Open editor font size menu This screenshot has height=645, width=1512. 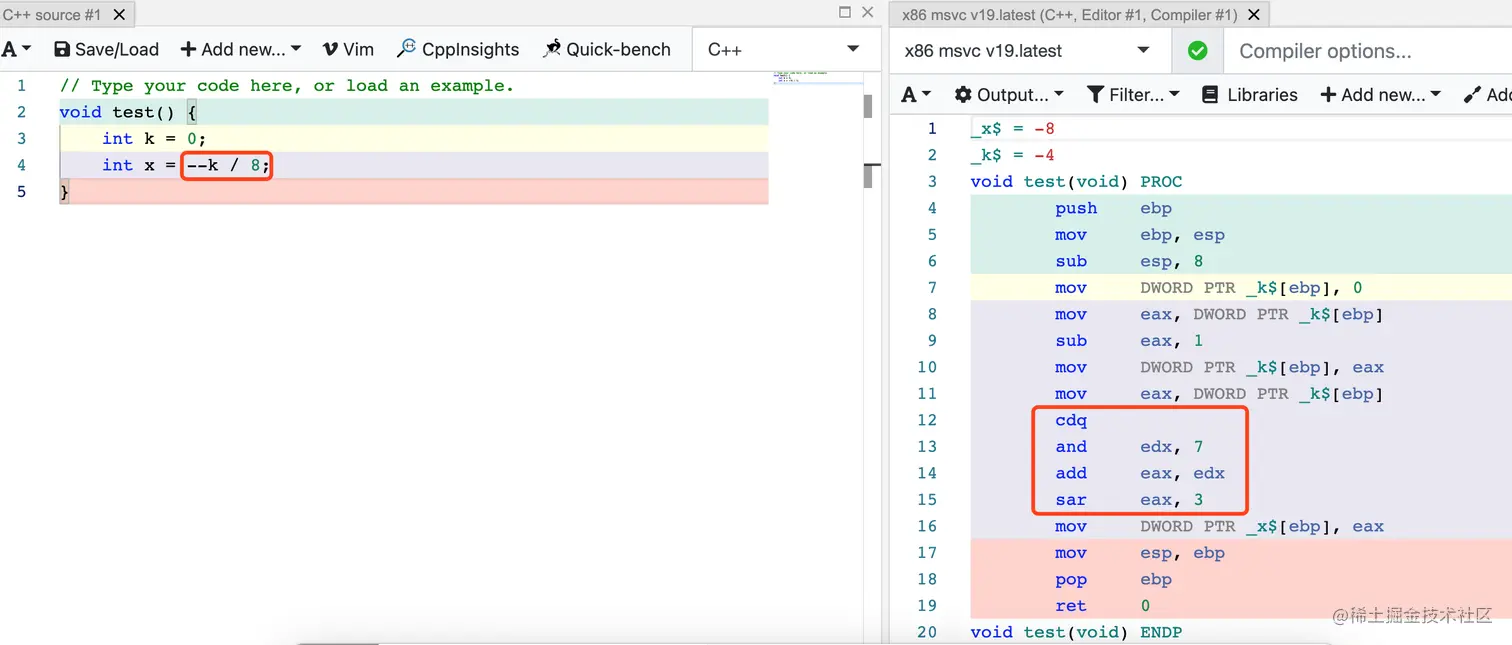tap(17, 49)
